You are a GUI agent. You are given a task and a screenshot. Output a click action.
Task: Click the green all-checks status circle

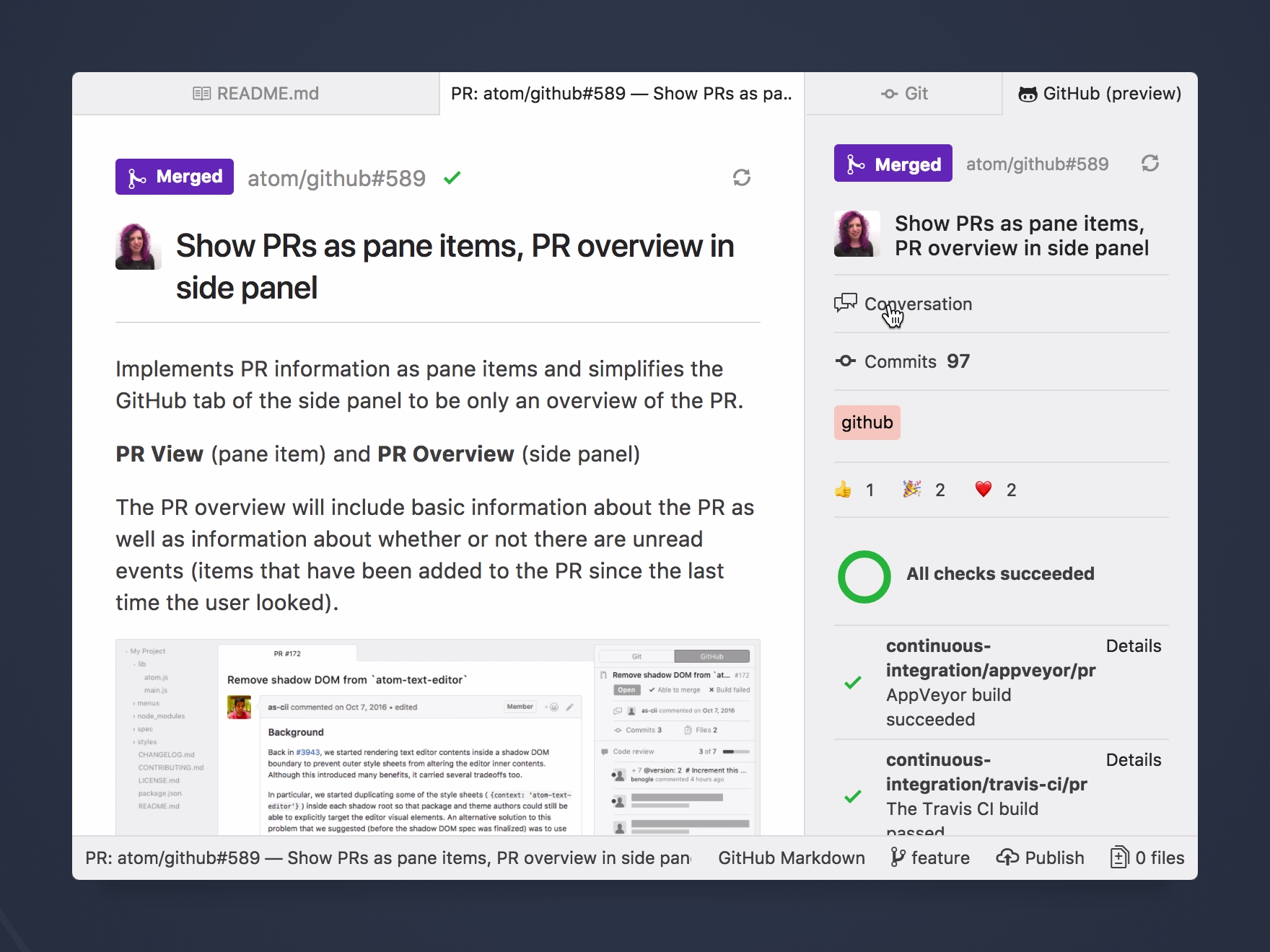(864, 577)
